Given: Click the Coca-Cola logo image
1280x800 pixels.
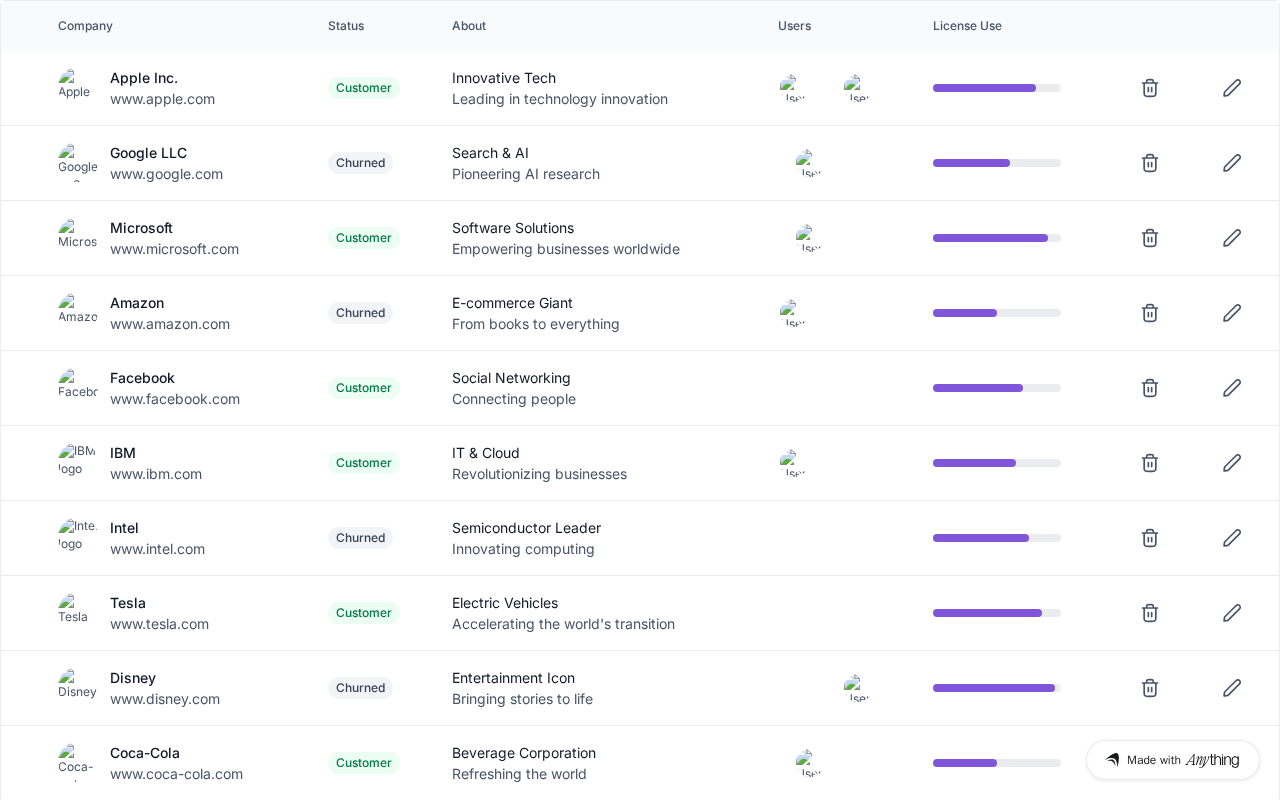Looking at the screenshot, I should [74, 761].
